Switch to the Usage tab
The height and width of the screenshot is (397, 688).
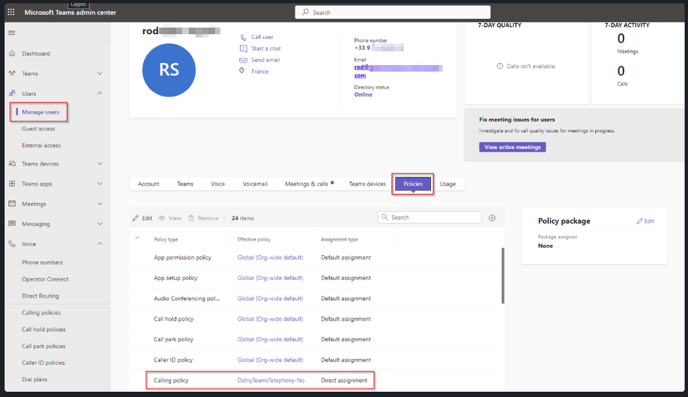coord(448,184)
